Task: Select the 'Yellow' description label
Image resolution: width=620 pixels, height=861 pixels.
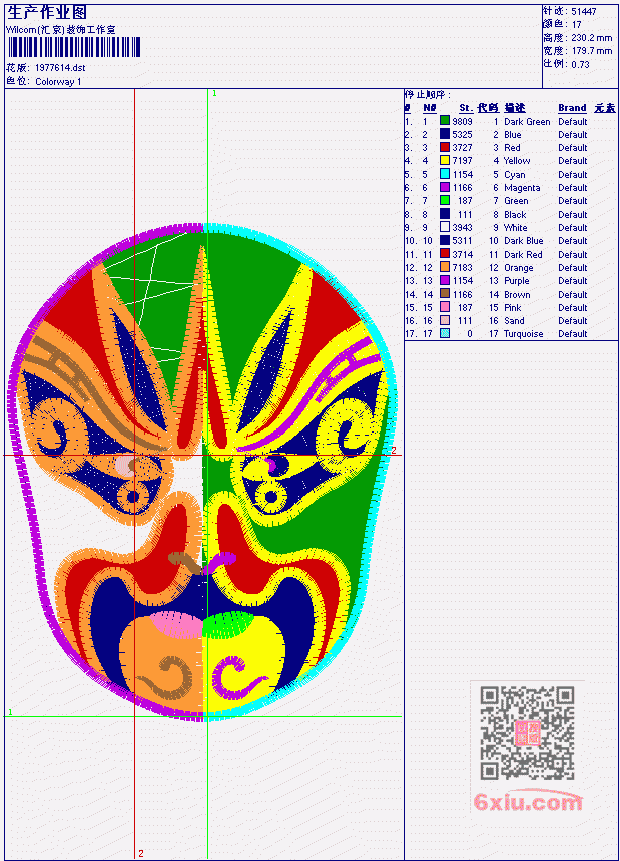Action: coord(517,161)
